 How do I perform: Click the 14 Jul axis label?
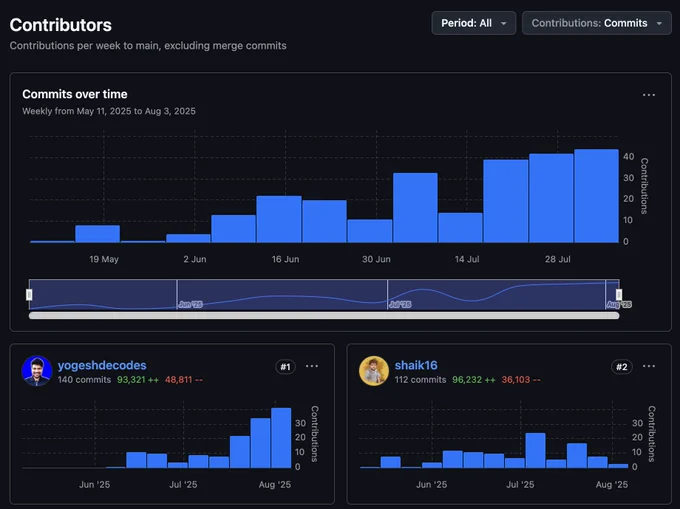pyautogui.click(x=467, y=259)
